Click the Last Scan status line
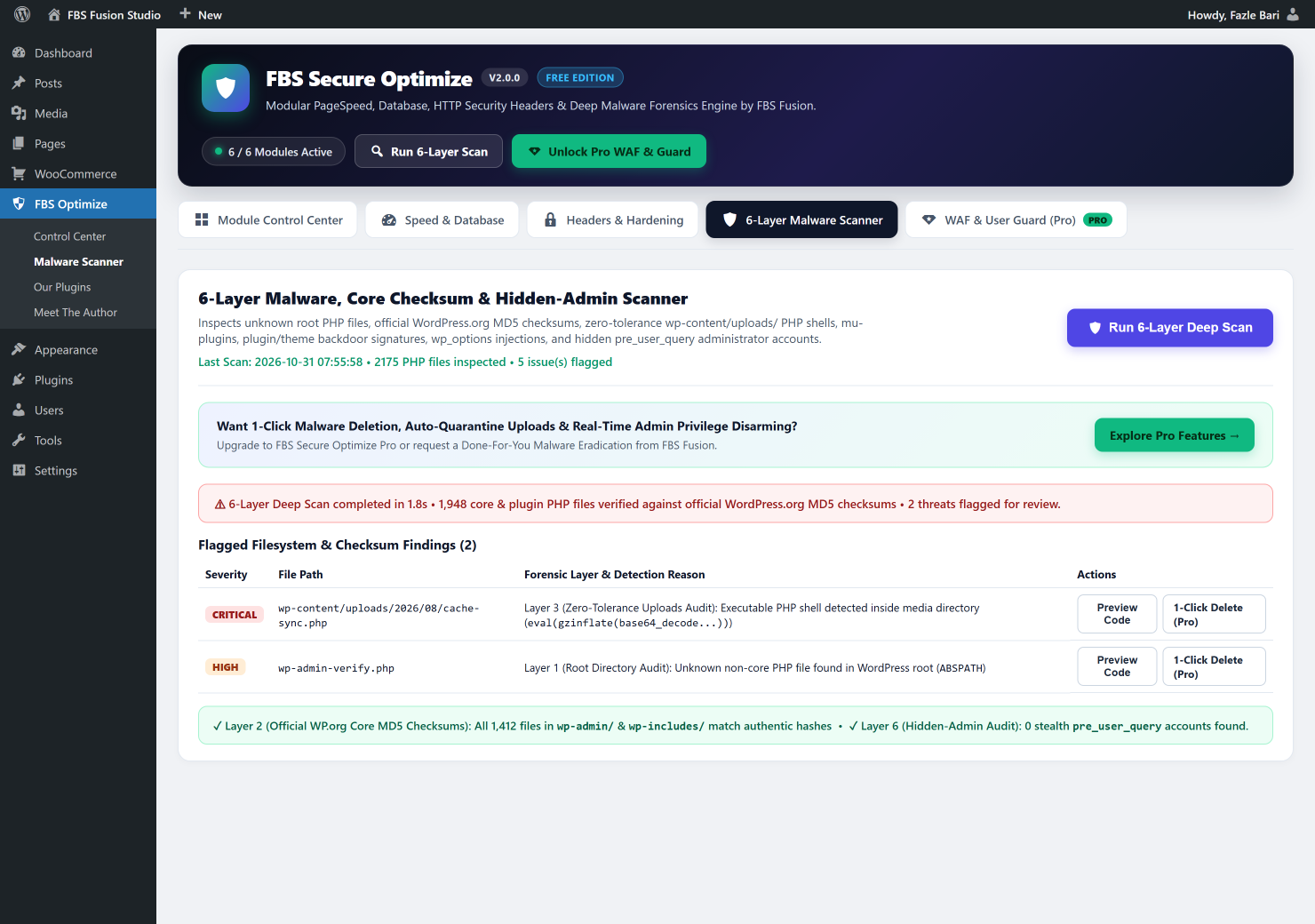1315x924 pixels. [x=405, y=362]
